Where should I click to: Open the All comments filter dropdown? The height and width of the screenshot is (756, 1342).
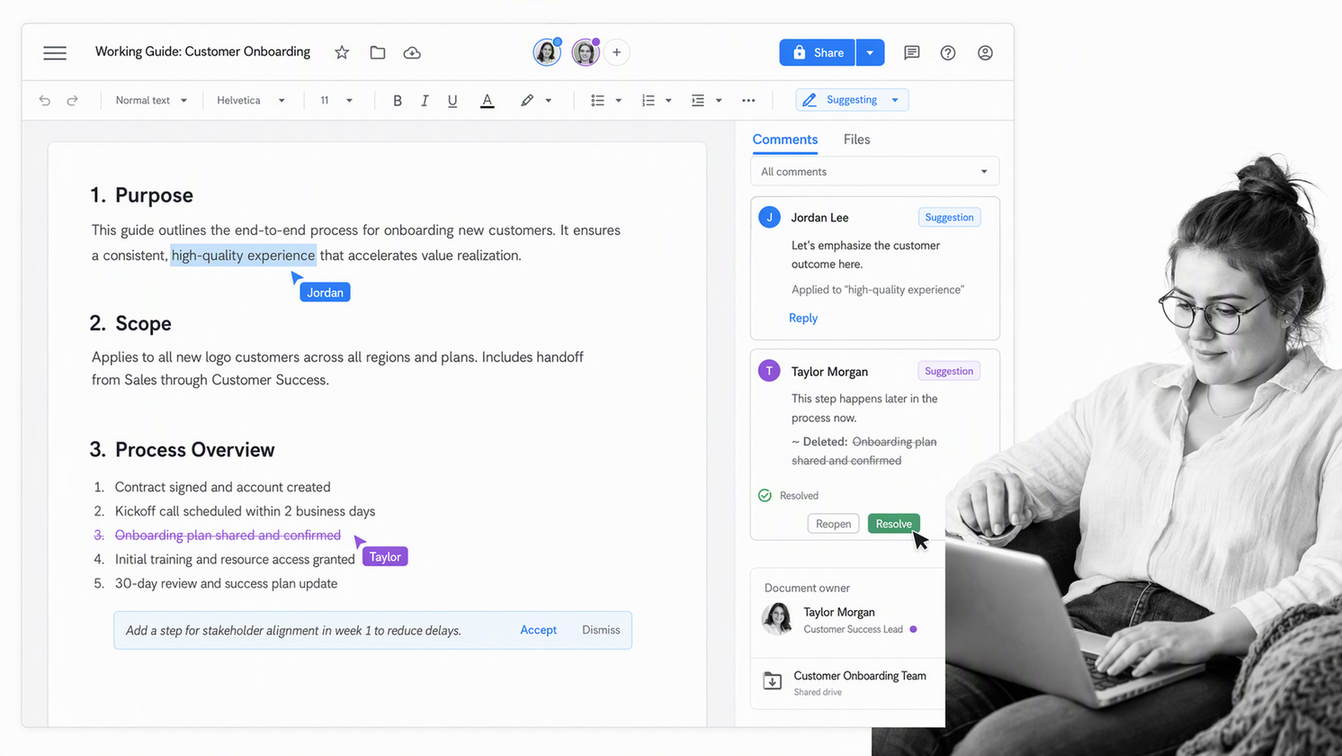875,172
